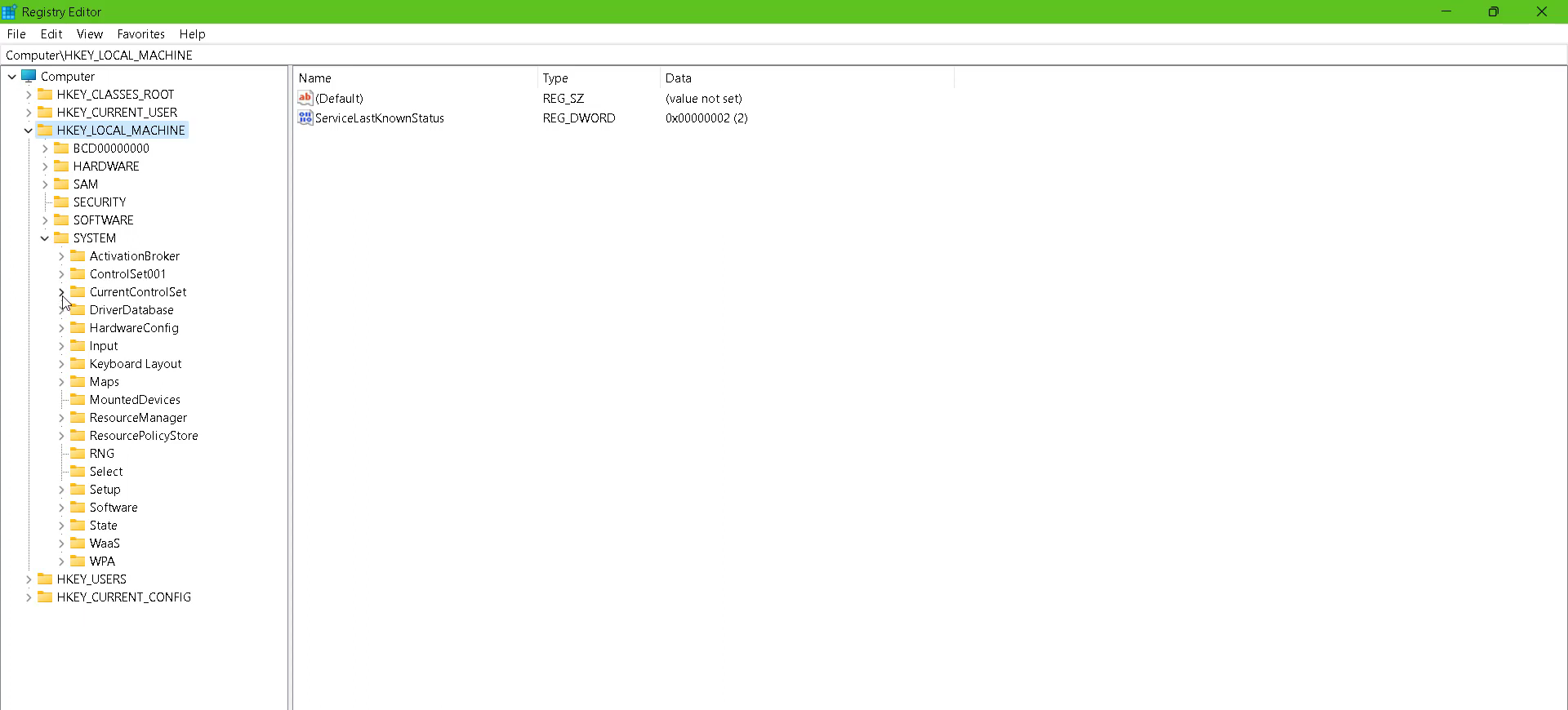Viewport: 1568px width, 710px height.
Task: Expand the Keyboard Layout key
Action: point(61,364)
